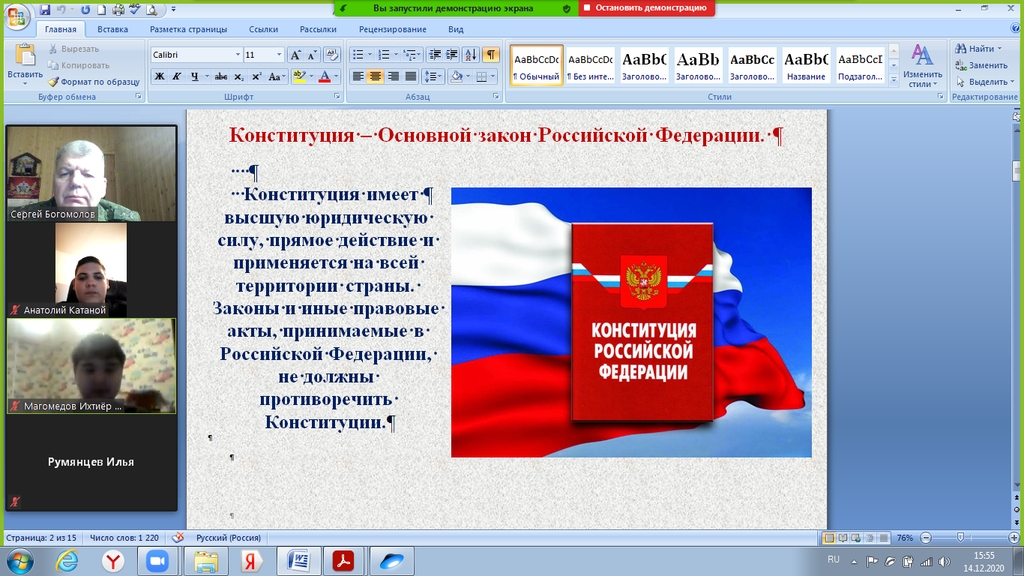Click Сергей Богомолов video thumbnail
Viewport: 1024px width, 576px height.
pyautogui.click(x=91, y=174)
